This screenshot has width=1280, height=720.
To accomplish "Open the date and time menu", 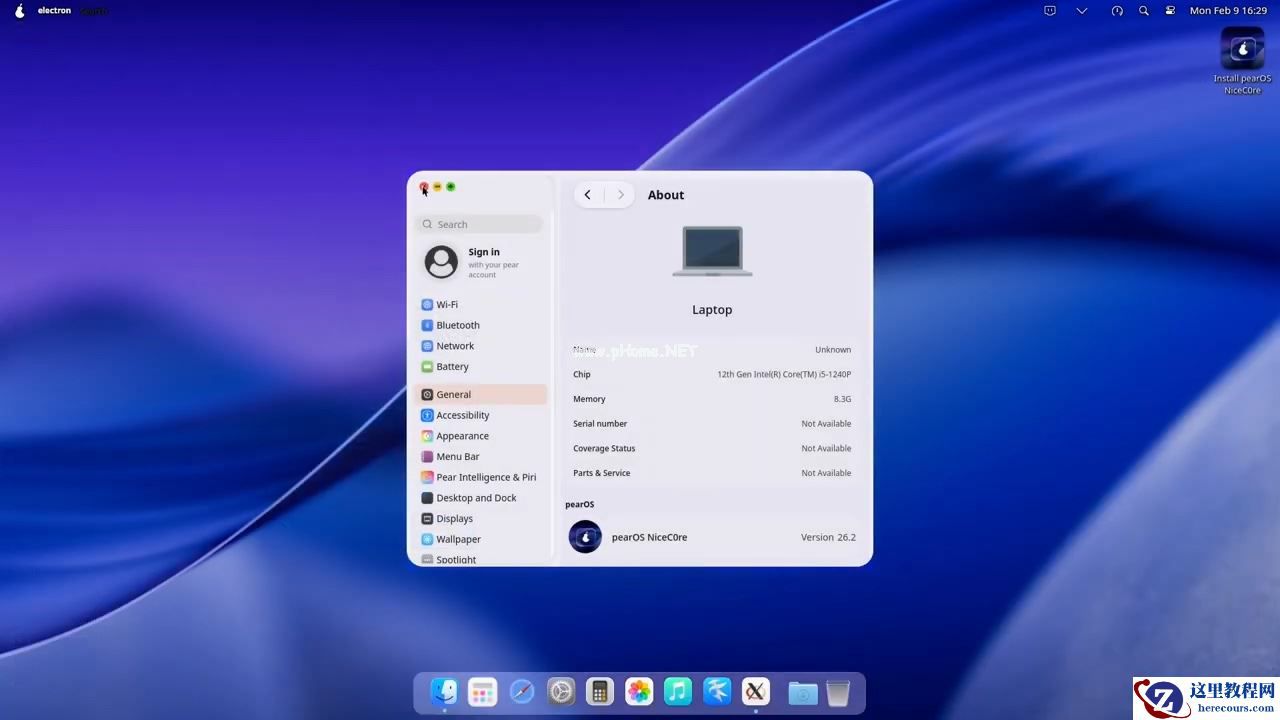I will pyautogui.click(x=1228, y=11).
